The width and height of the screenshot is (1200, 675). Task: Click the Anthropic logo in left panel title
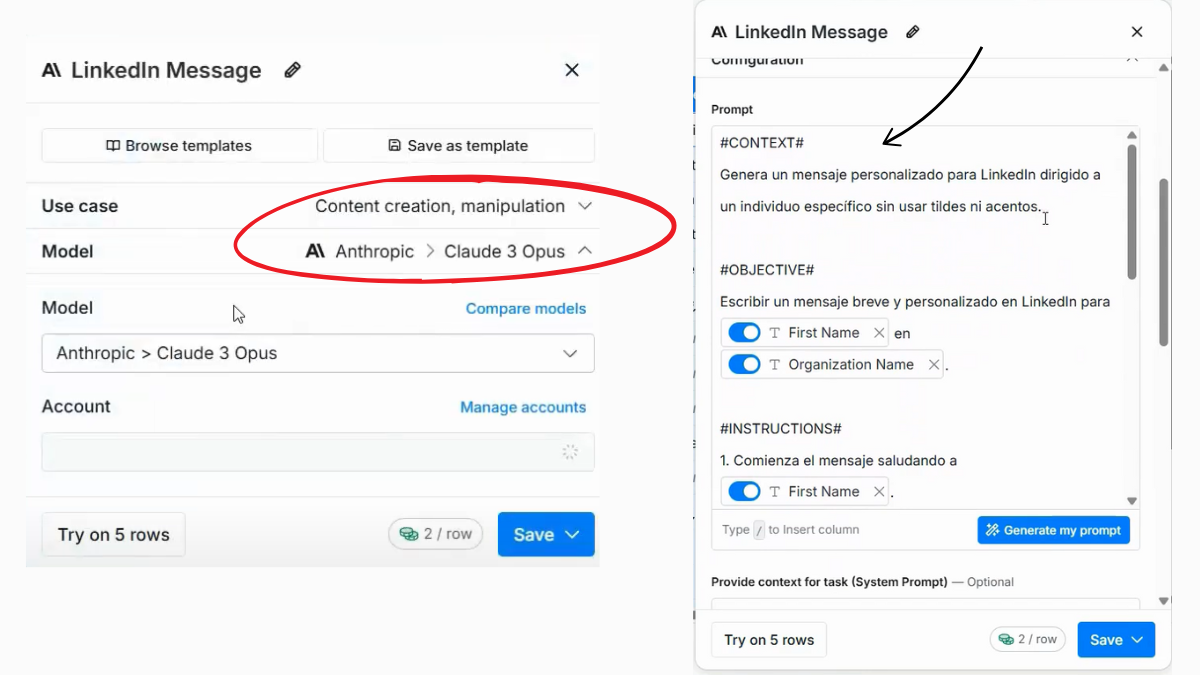[x=51, y=70]
